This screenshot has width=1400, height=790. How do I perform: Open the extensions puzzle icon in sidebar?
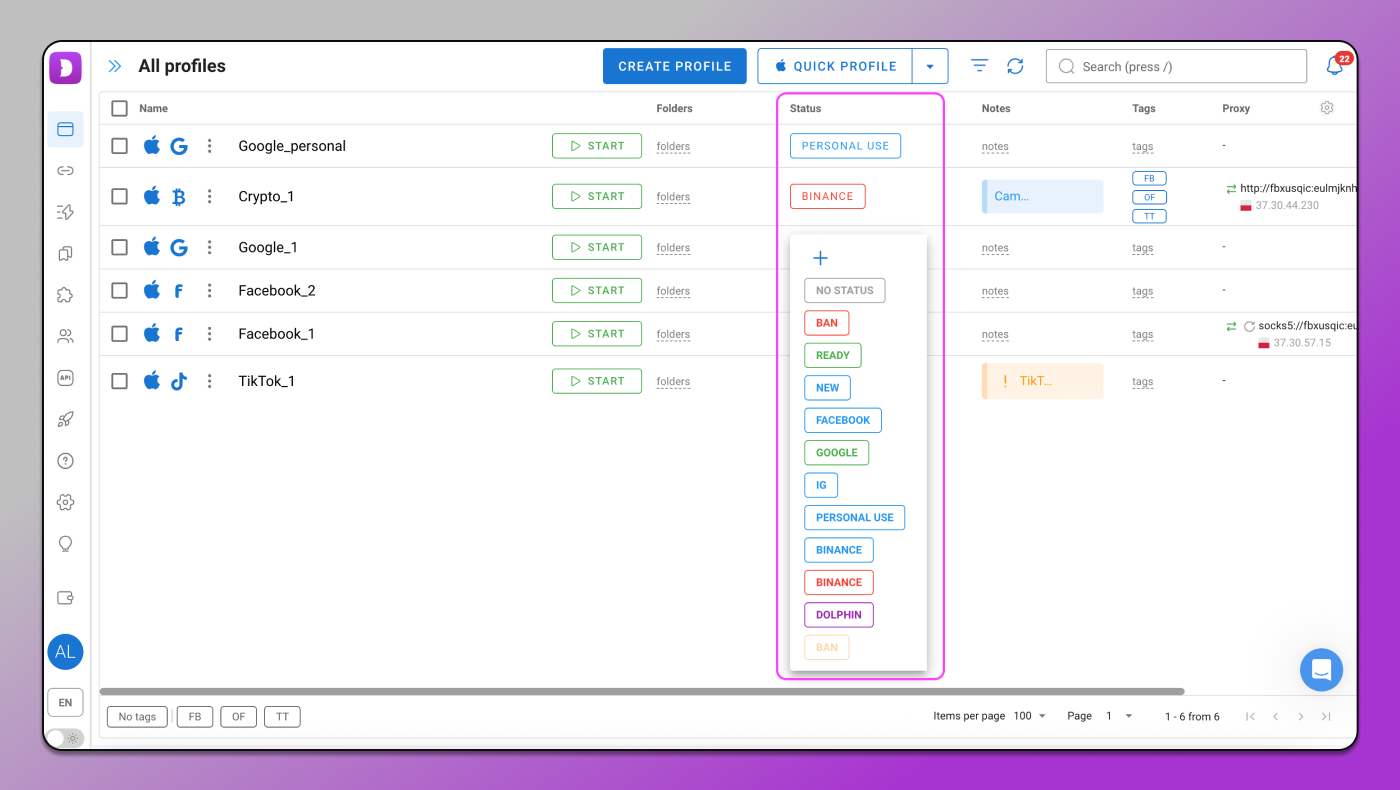tap(65, 295)
